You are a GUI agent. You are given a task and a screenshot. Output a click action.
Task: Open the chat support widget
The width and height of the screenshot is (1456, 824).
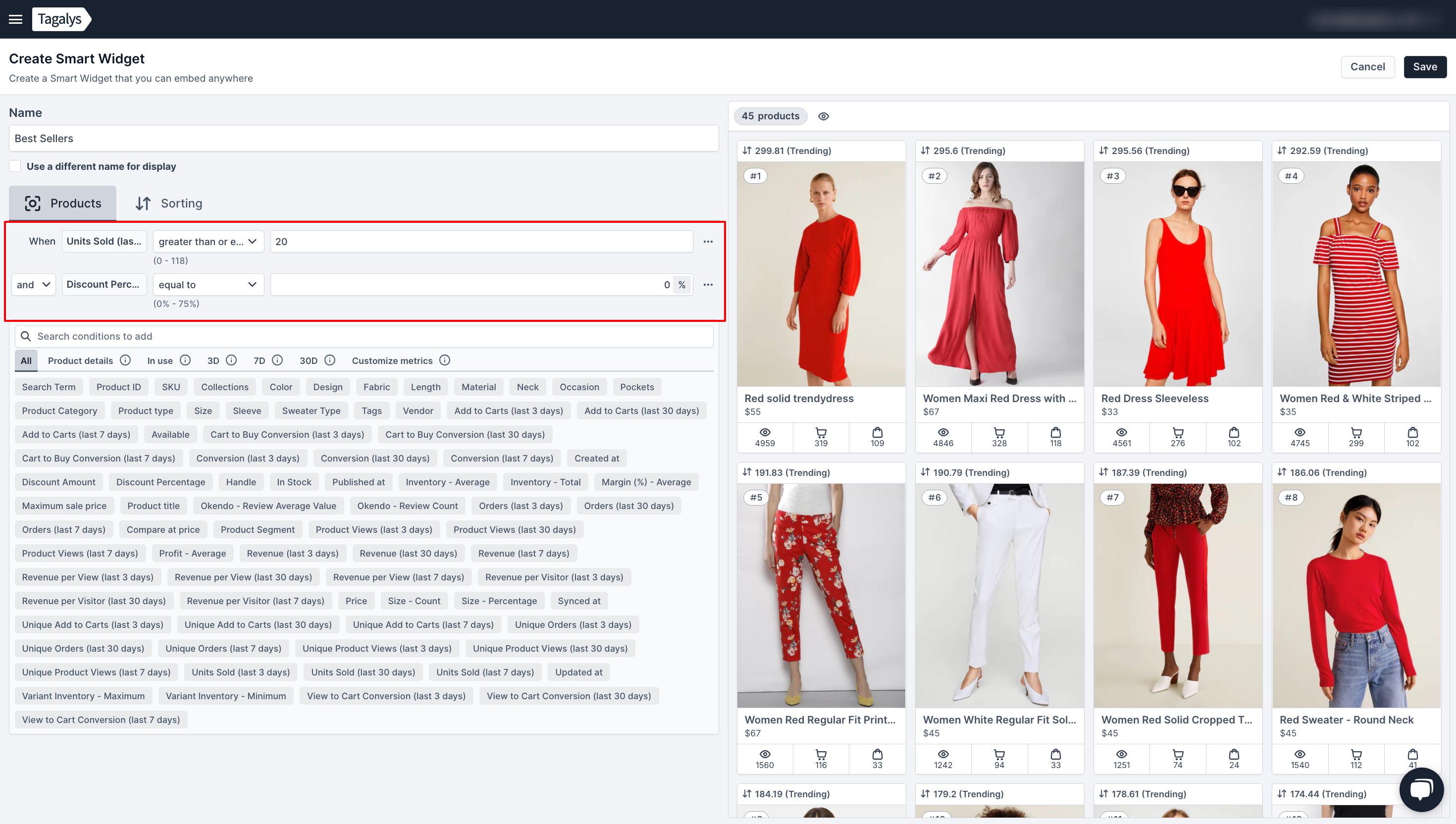pos(1421,789)
